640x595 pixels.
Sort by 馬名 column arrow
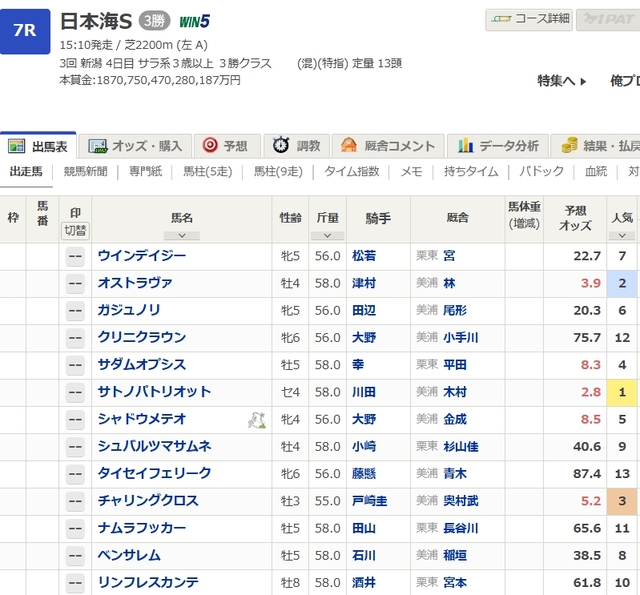click(182, 235)
